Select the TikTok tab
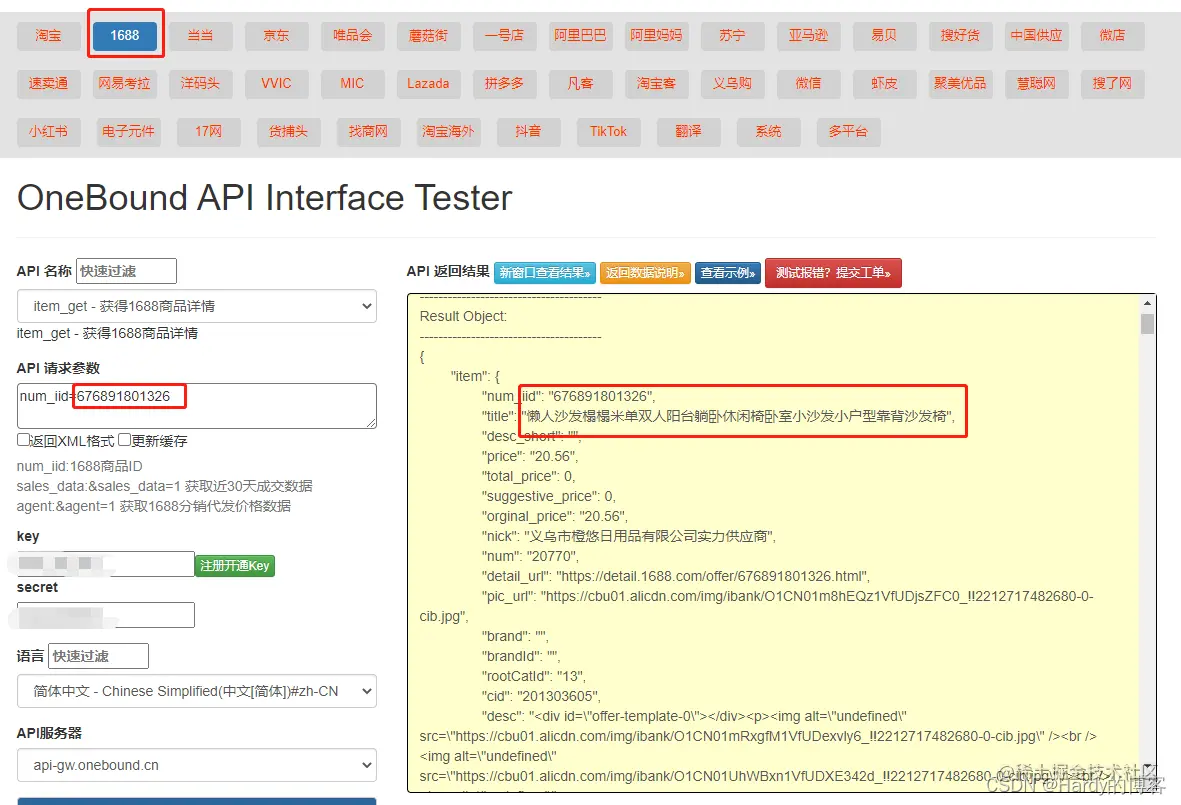This screenshot has width=1181, height=805. pyautogui.click(x=609, y=132)
